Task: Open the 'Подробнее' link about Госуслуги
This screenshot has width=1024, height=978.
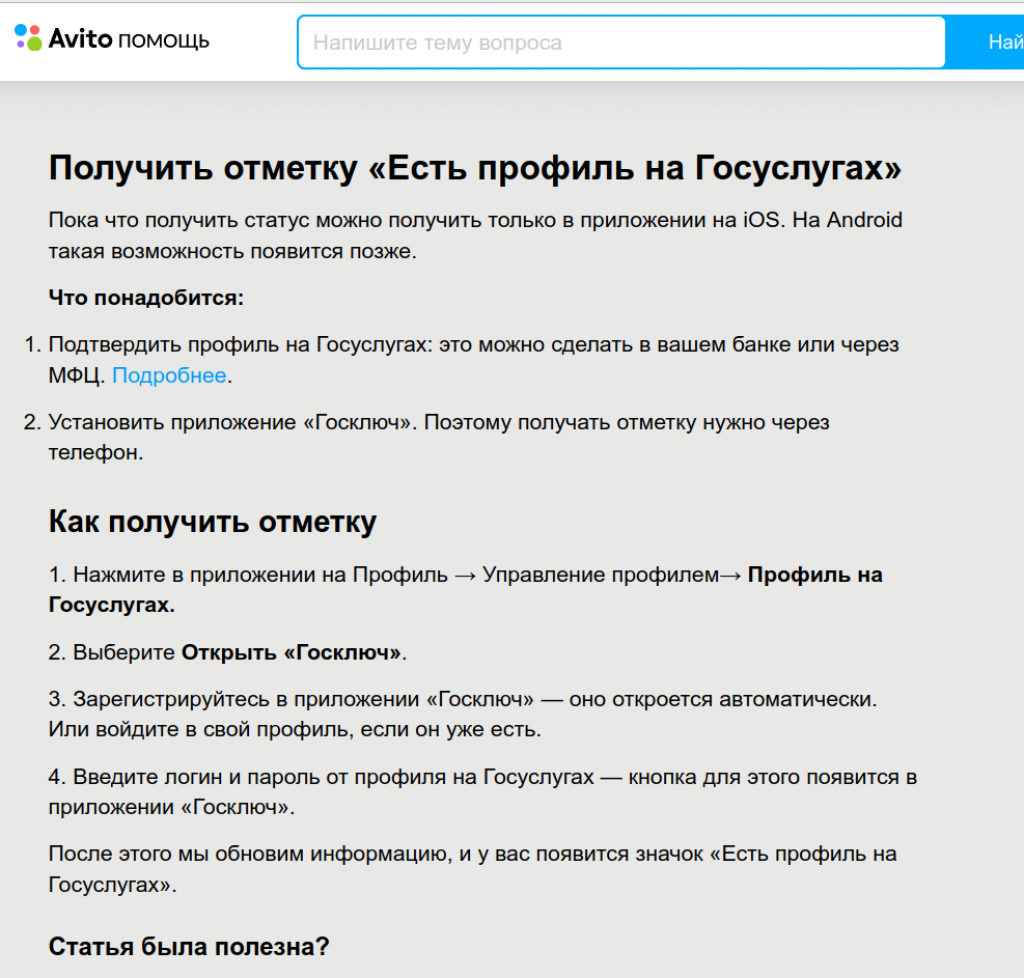Action: point(169,375)
